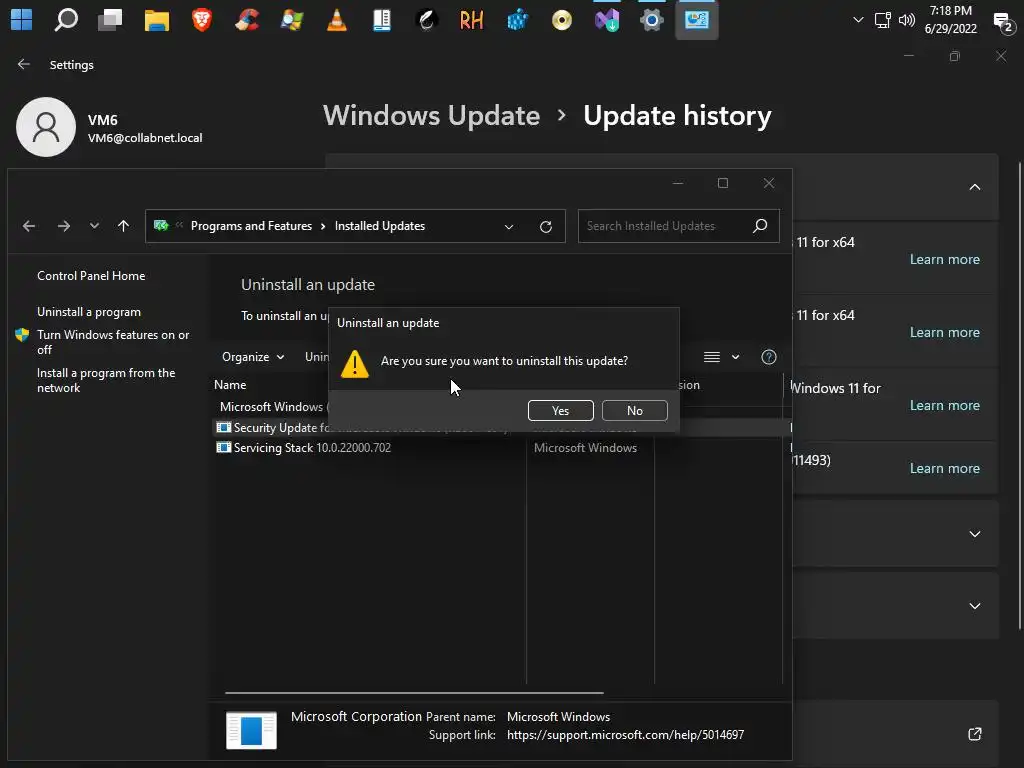Open the Organize menu
This screenshot has height=768, width=1024.
tap(253, 357)
